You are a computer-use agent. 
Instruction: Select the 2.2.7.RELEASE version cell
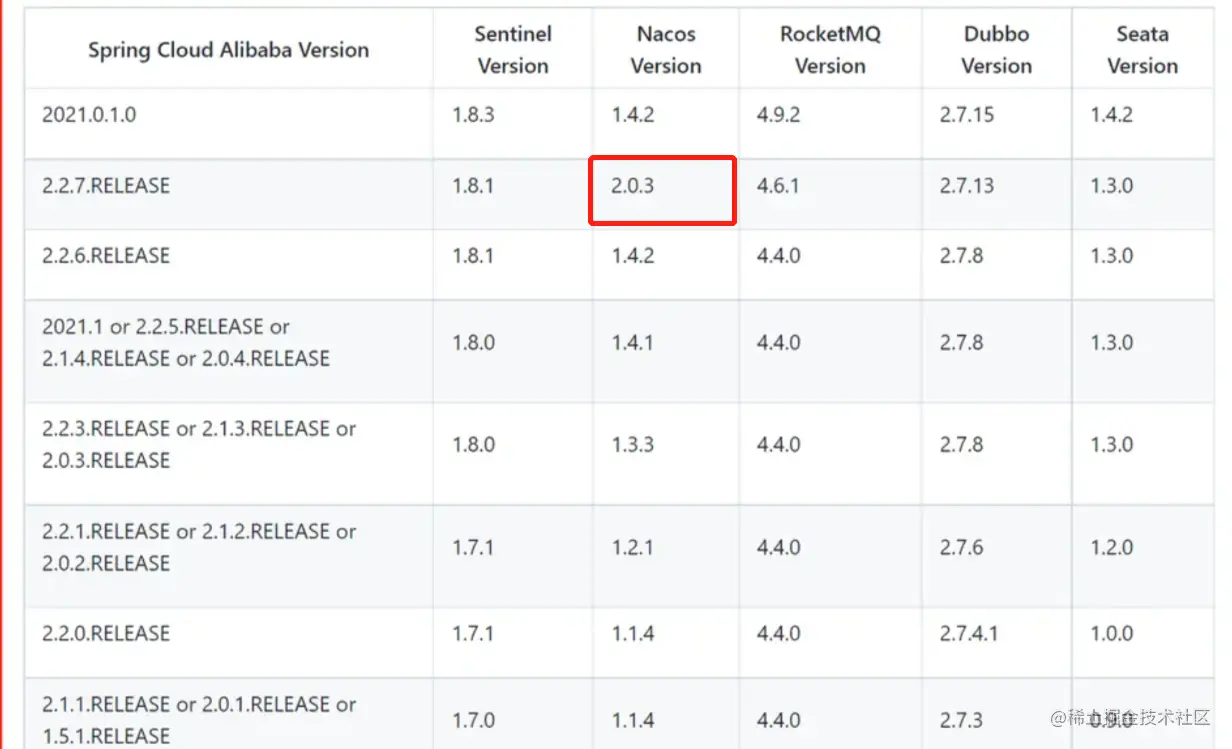(229, 194)
